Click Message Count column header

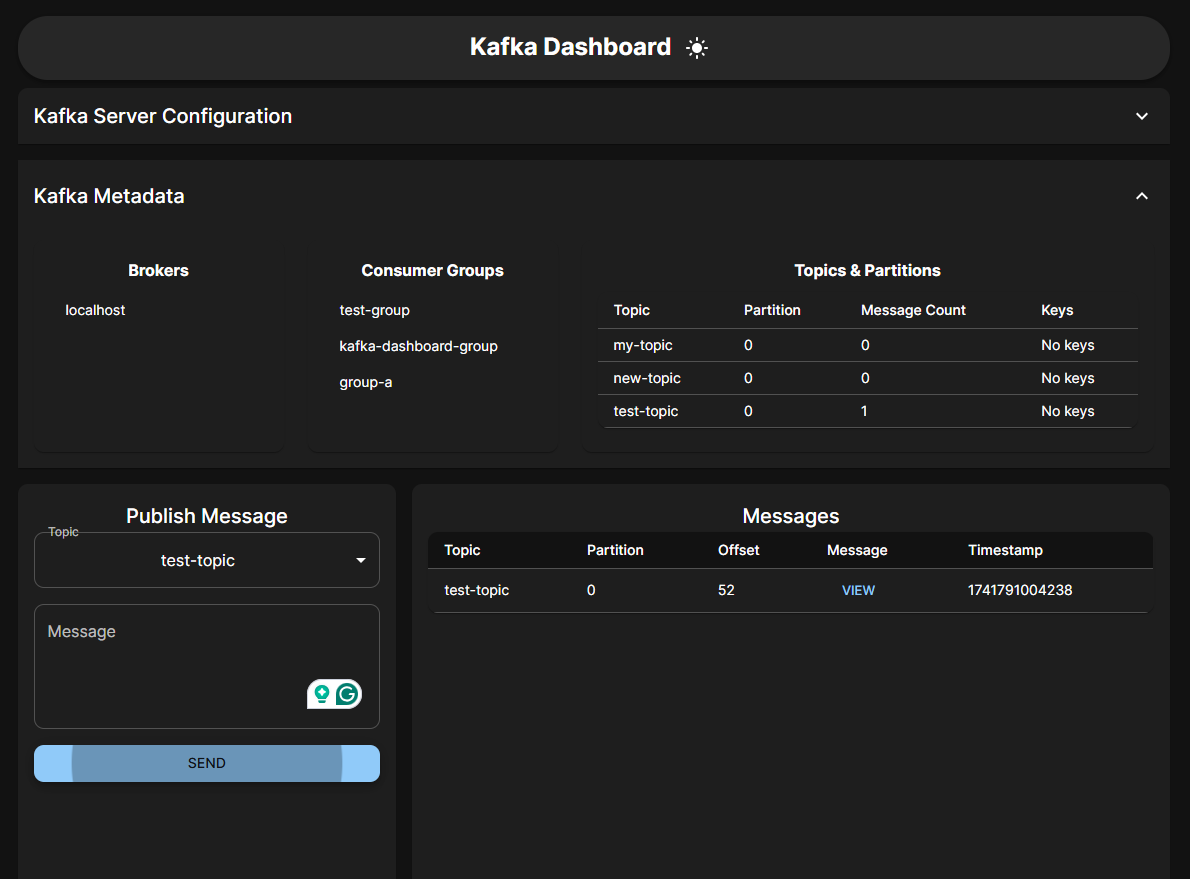913,310
